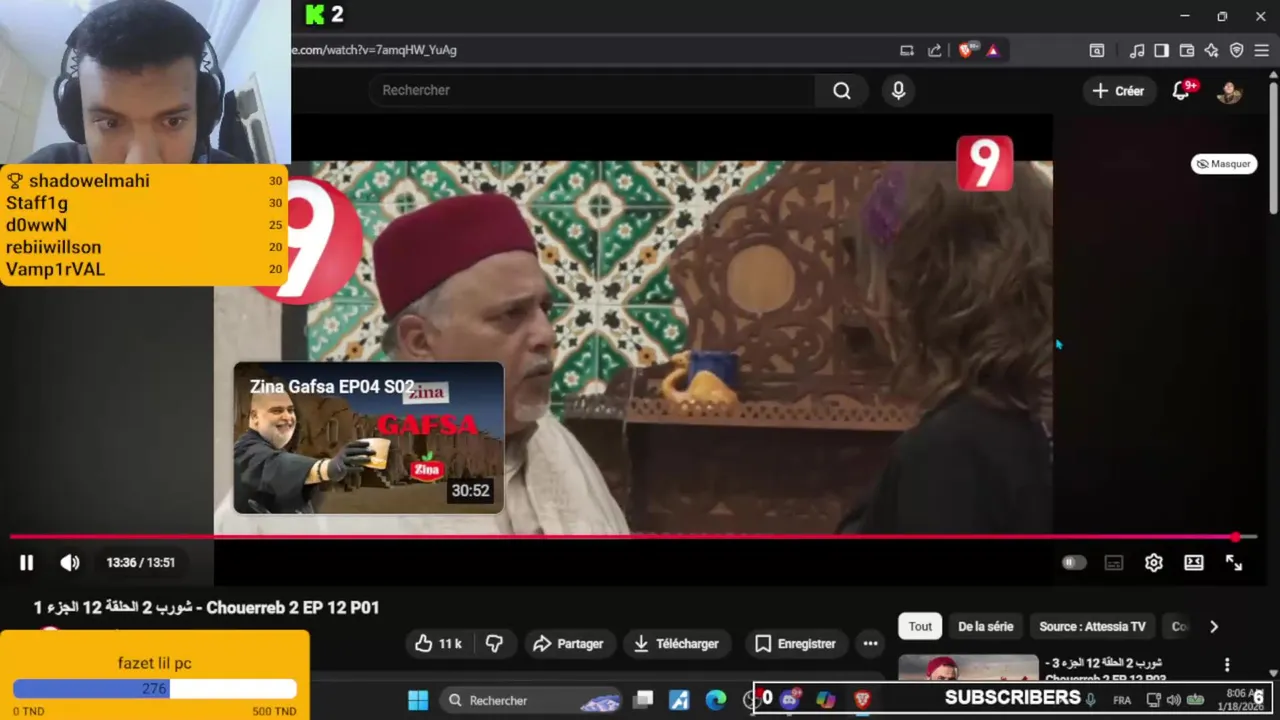This screenshot has height=720, width=1280.
Task: Open the YouTube account avatar menu
Action: point(1229,92)
